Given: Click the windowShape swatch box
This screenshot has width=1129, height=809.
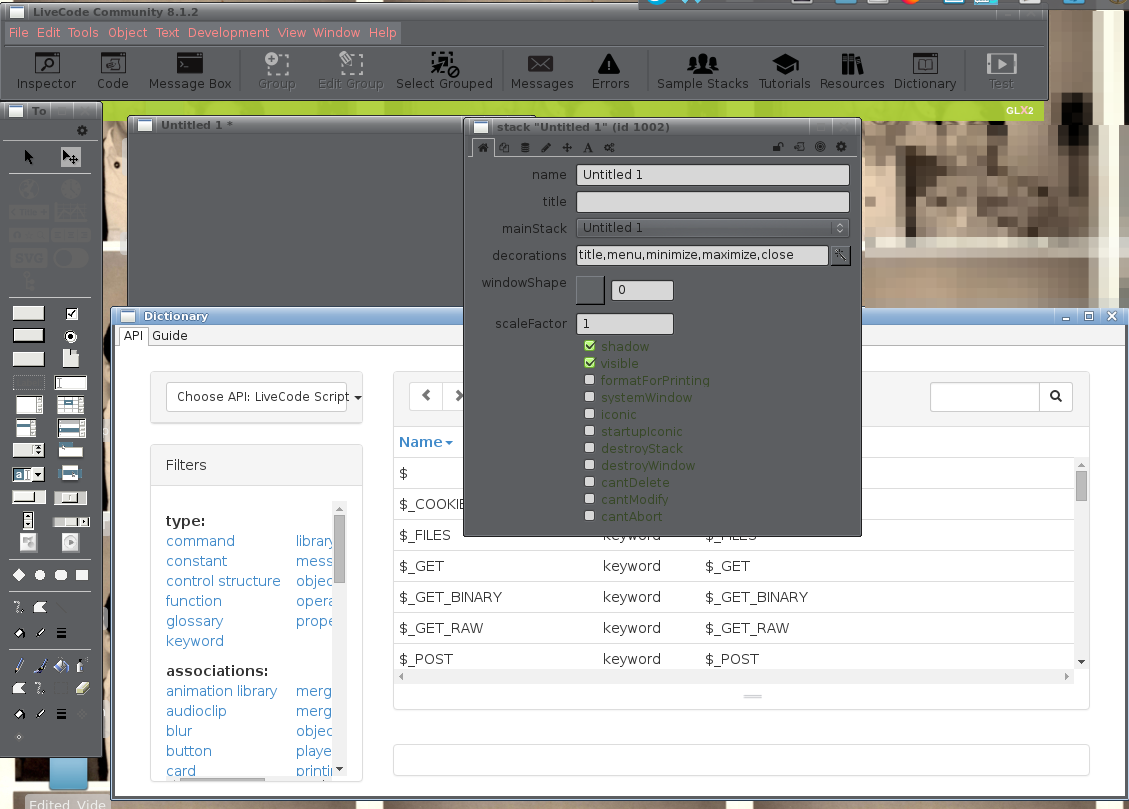Looking at the screenshot, I should click(591, 290).
